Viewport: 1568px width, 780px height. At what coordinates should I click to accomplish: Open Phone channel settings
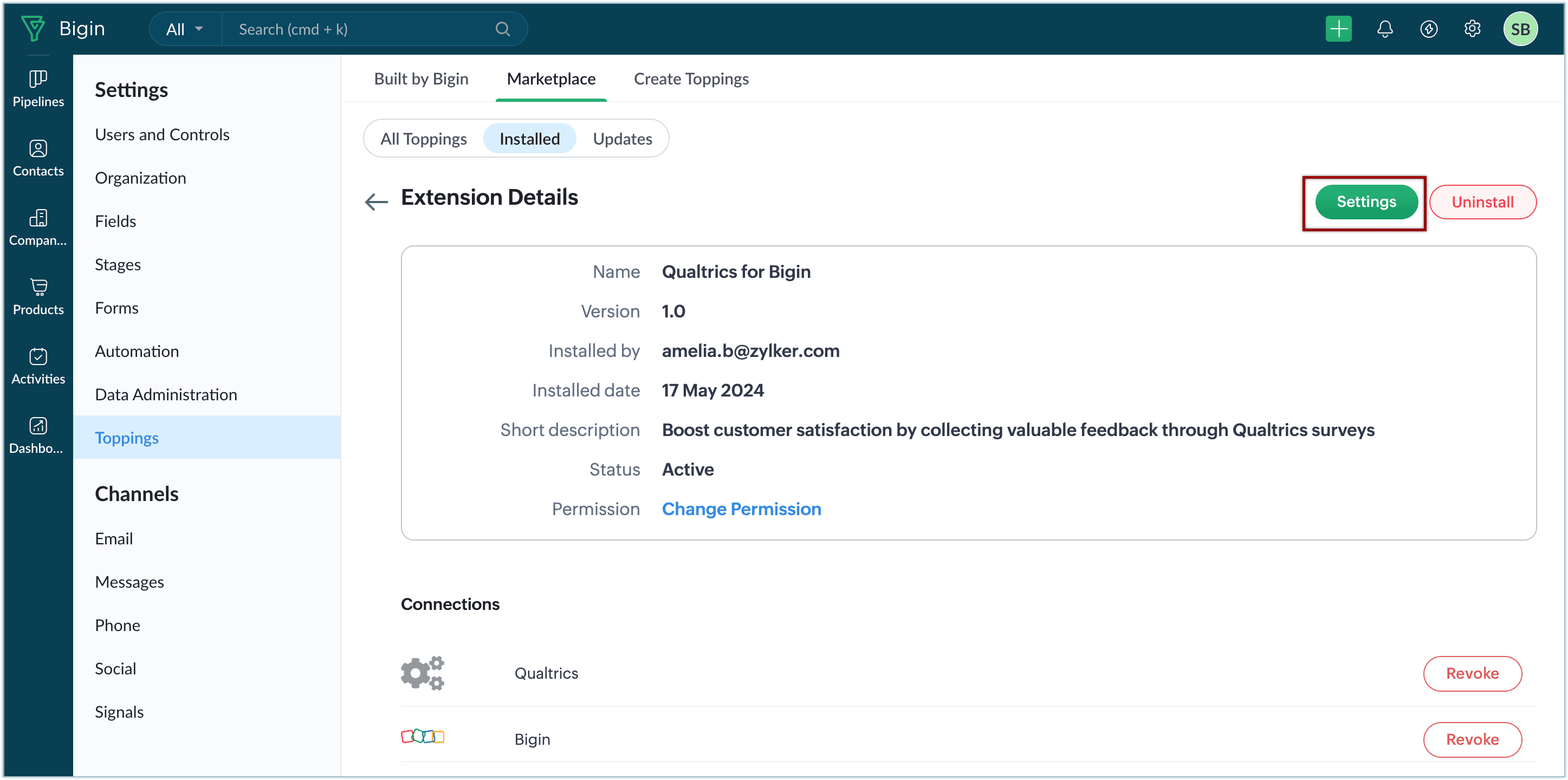117,625
